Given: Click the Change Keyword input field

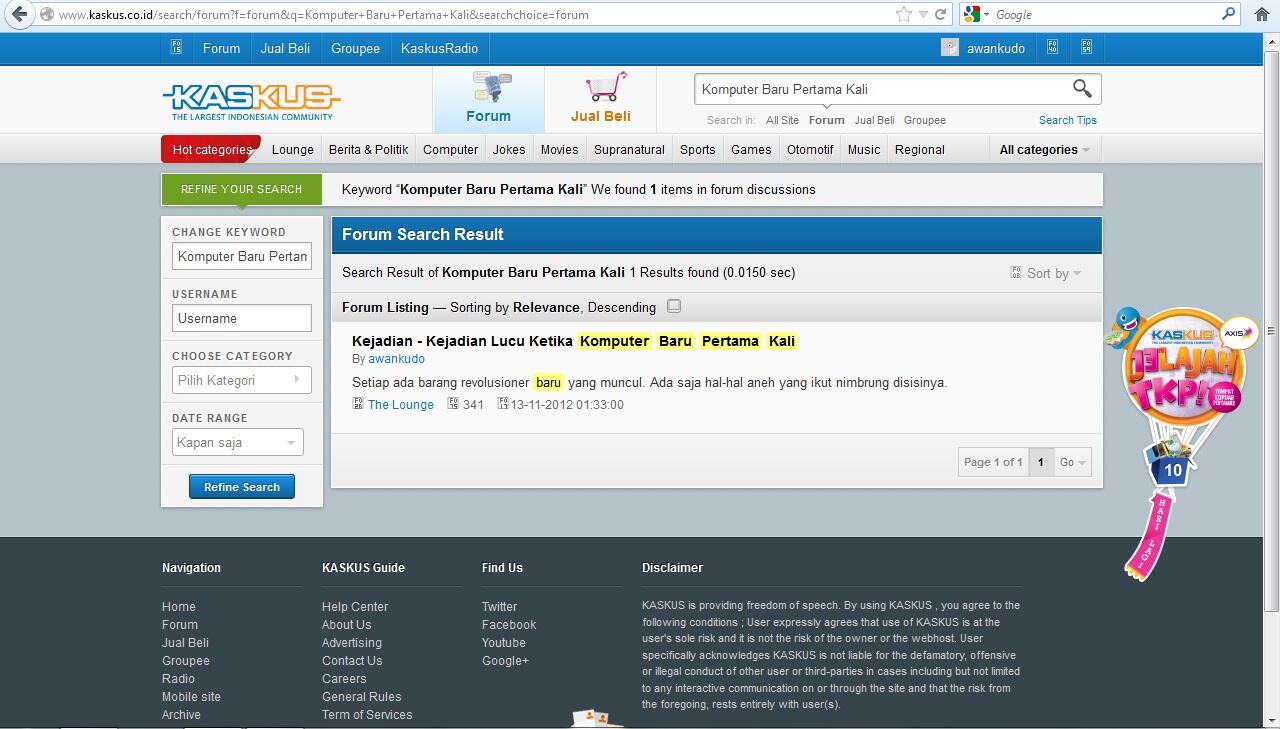Looking at the screenshot, I should [242, 256].
